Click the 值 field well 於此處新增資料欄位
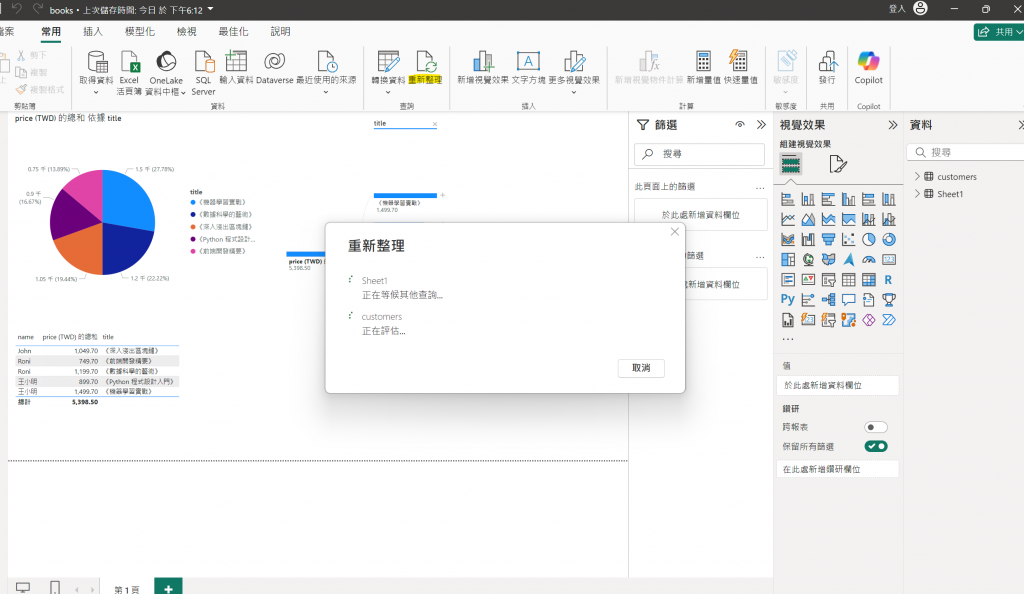 [837, 385]
